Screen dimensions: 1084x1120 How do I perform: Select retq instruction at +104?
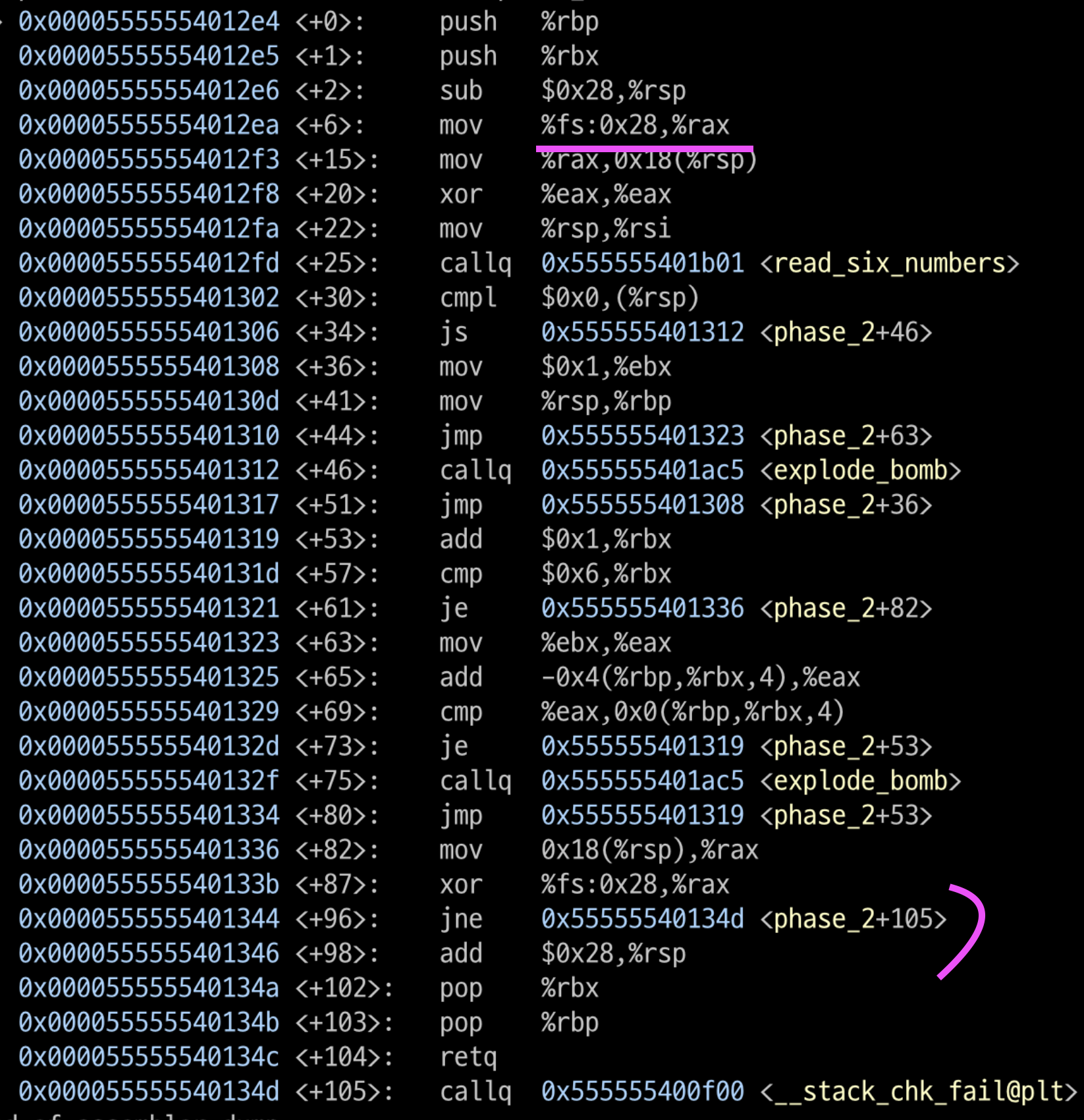pyautogui.click(x=468, y=1057)
